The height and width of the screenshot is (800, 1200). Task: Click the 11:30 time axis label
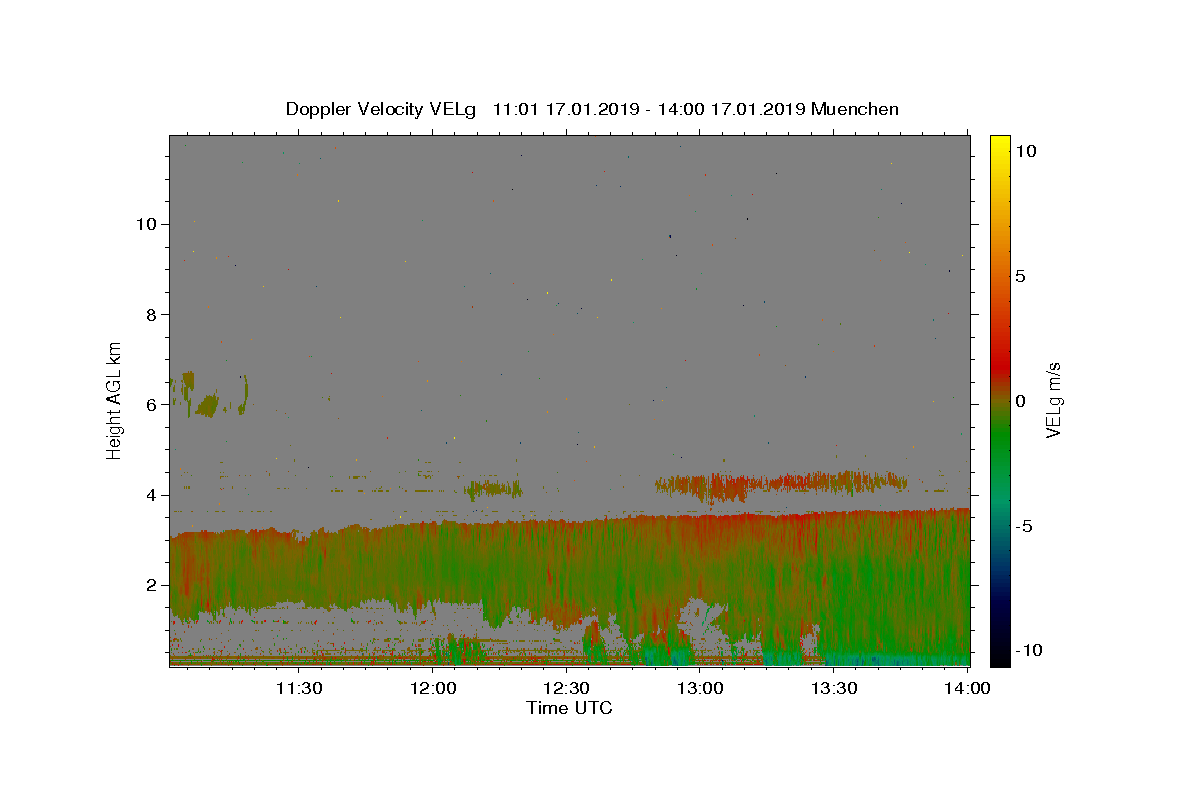pos(299,688)
